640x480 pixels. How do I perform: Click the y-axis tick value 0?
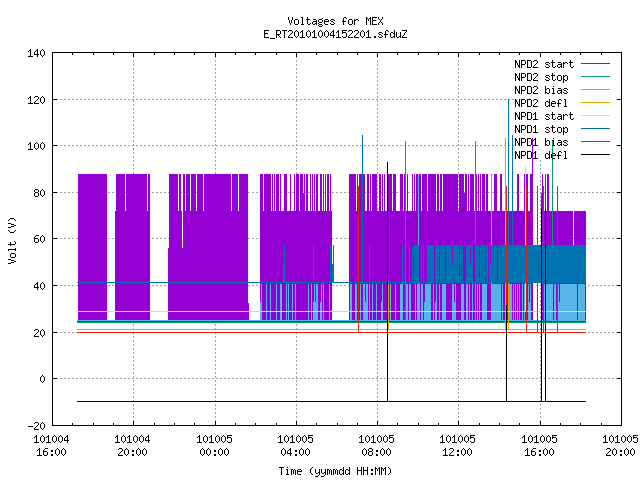42,379
